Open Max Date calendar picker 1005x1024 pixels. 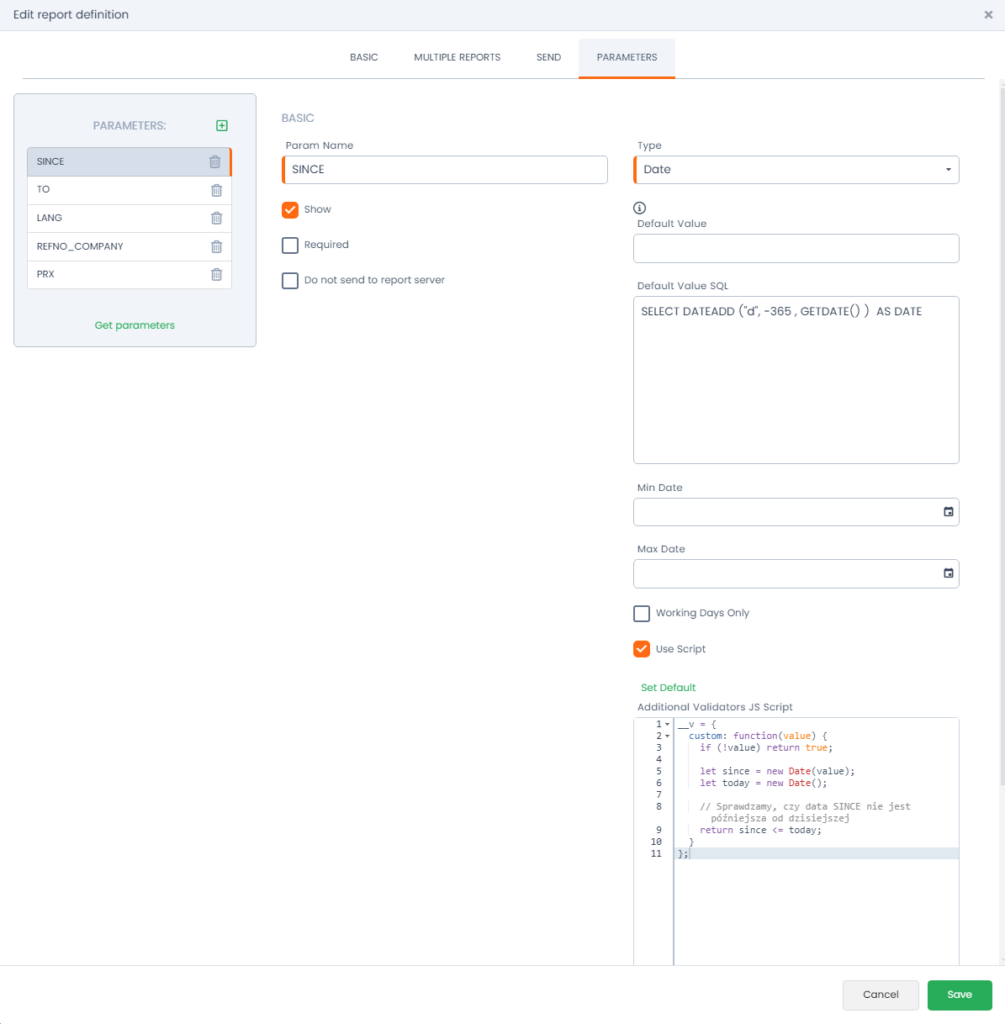pyautogui.click(x=948, y=574)
